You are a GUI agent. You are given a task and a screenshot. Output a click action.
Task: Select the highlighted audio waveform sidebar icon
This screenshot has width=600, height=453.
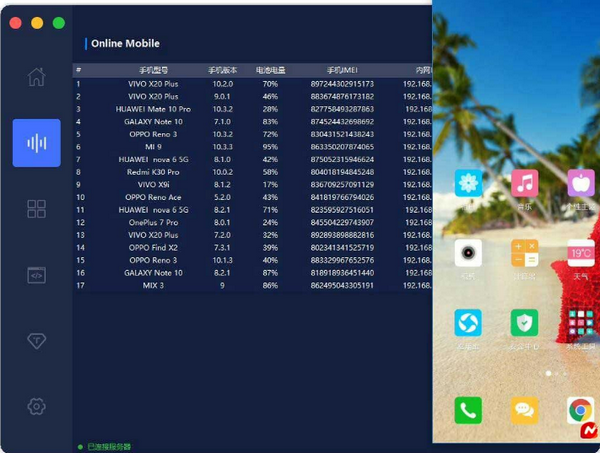coord(36,143)
